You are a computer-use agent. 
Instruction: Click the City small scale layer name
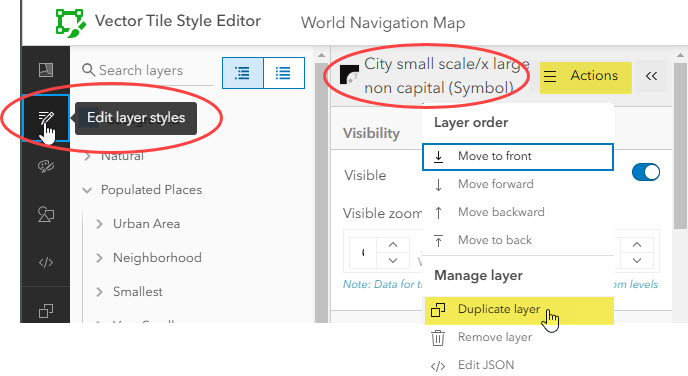point(447,76)
